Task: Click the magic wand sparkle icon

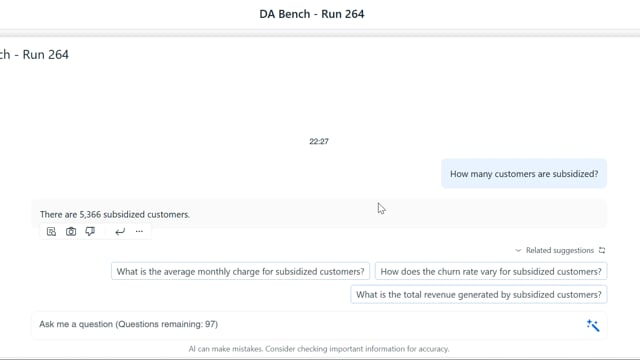Action: (x=593, y=325)
